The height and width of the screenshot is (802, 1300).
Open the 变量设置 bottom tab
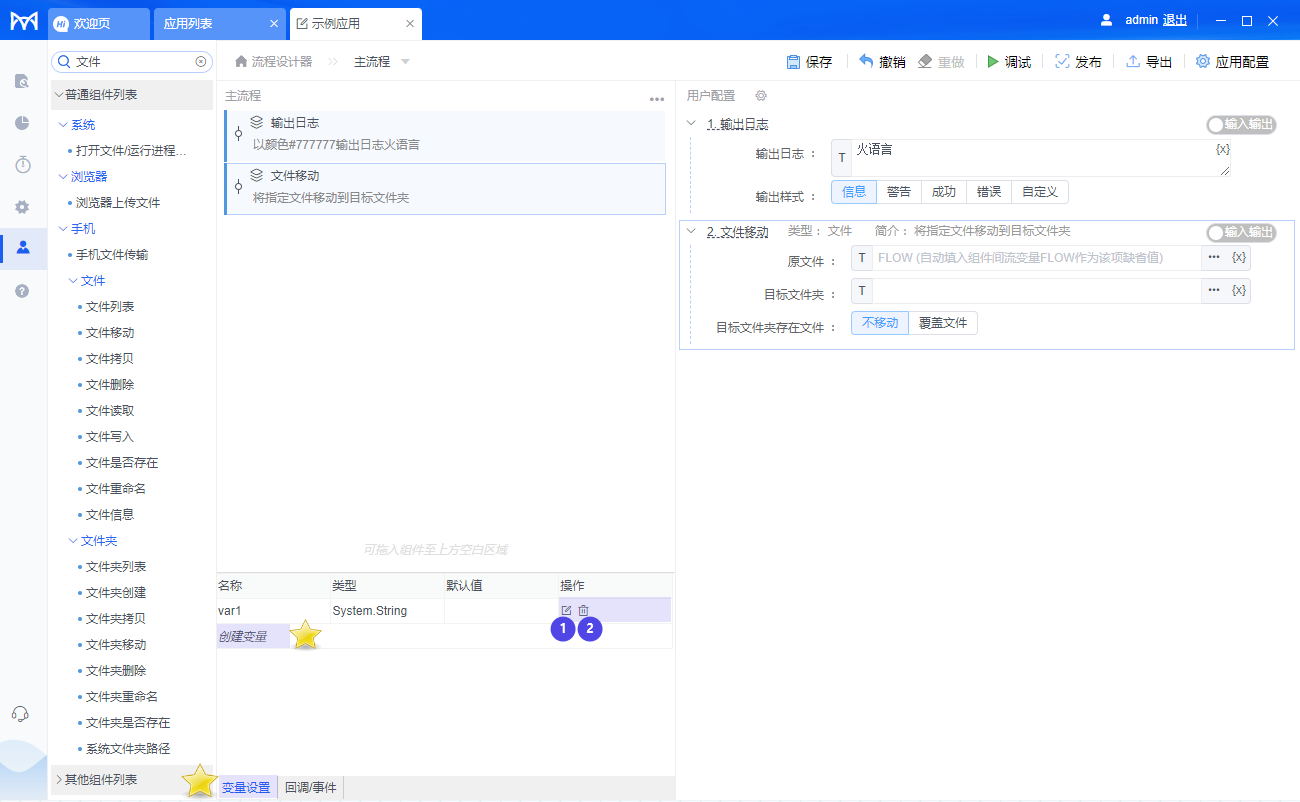tap(246, 788)
